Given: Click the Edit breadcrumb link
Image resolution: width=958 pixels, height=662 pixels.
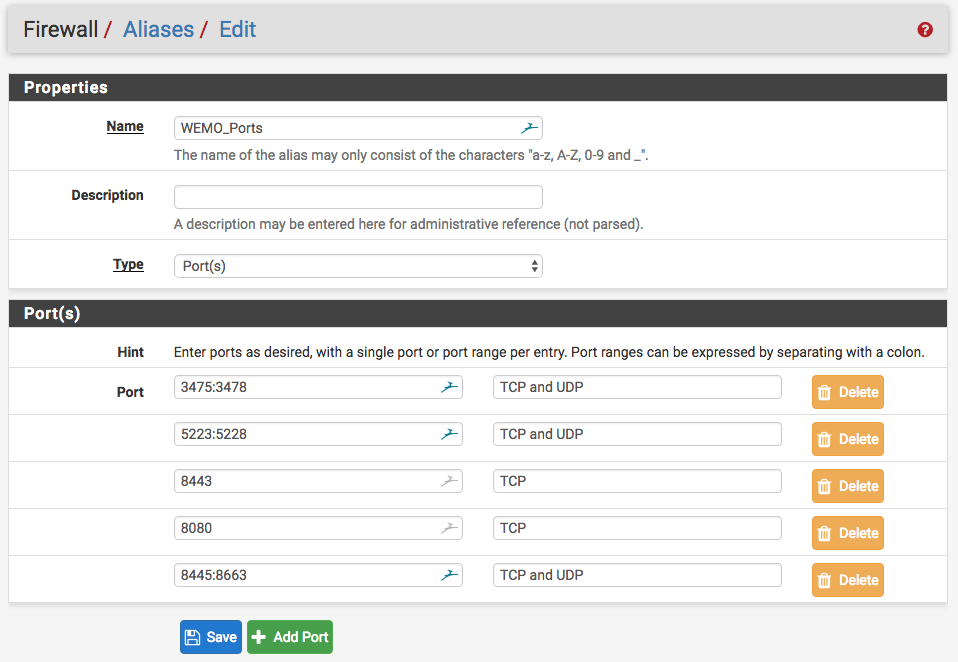Looking at the screenshot, I should click(238, 30).
